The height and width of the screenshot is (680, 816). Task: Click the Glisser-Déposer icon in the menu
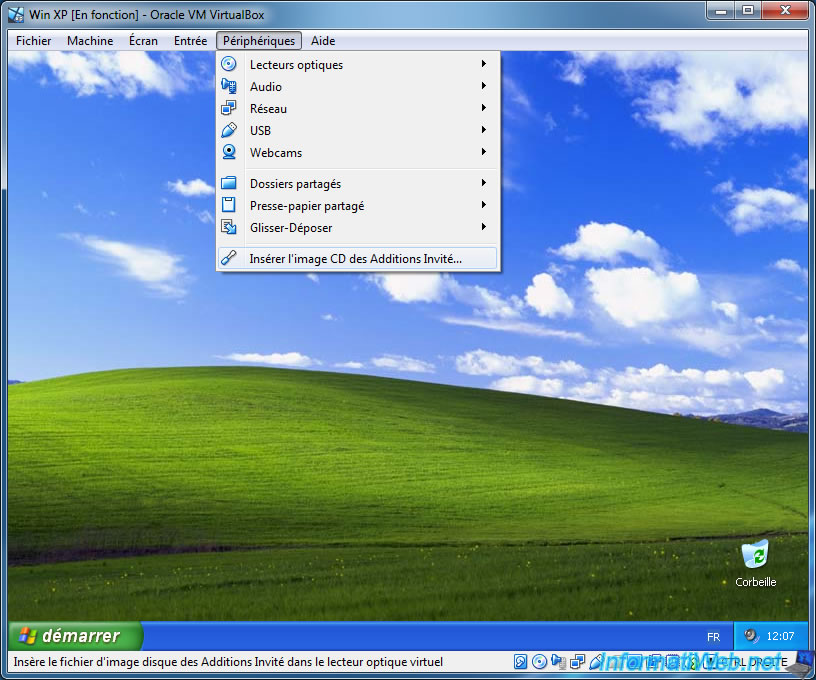228,227
